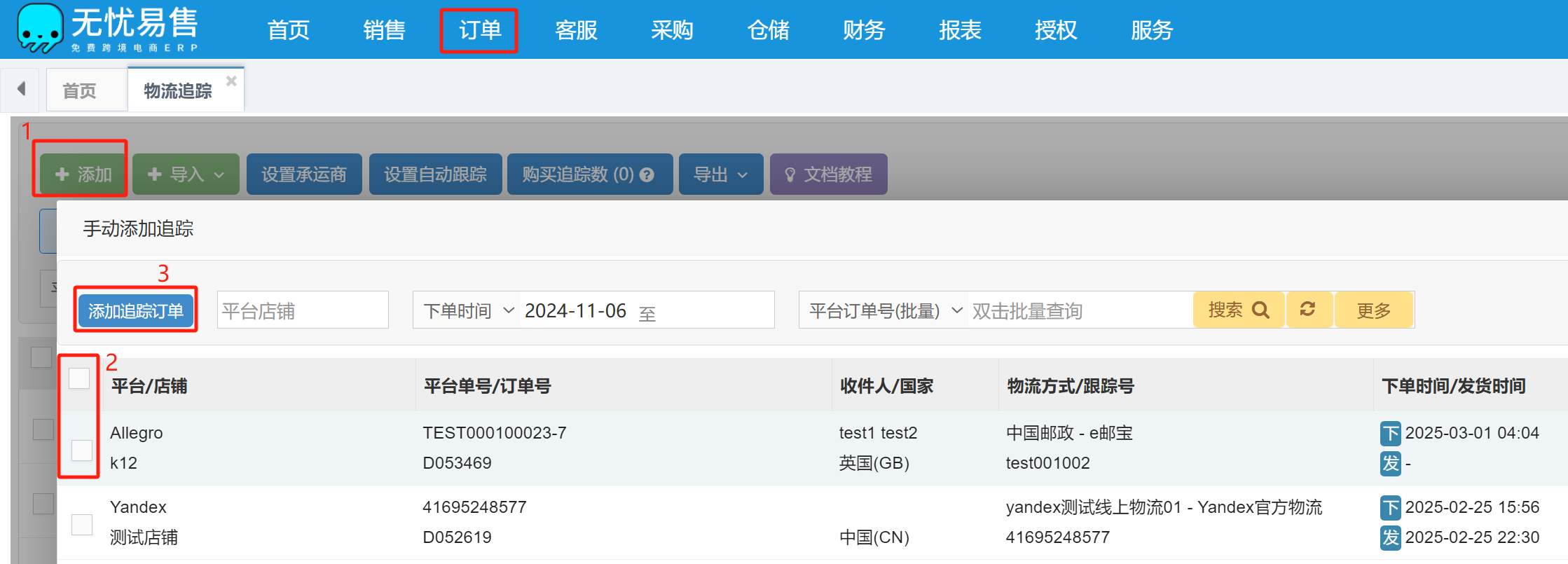1568x564 pixels.
Task: Check the Allegro k12 order row
Action: (x=82, y=450)
